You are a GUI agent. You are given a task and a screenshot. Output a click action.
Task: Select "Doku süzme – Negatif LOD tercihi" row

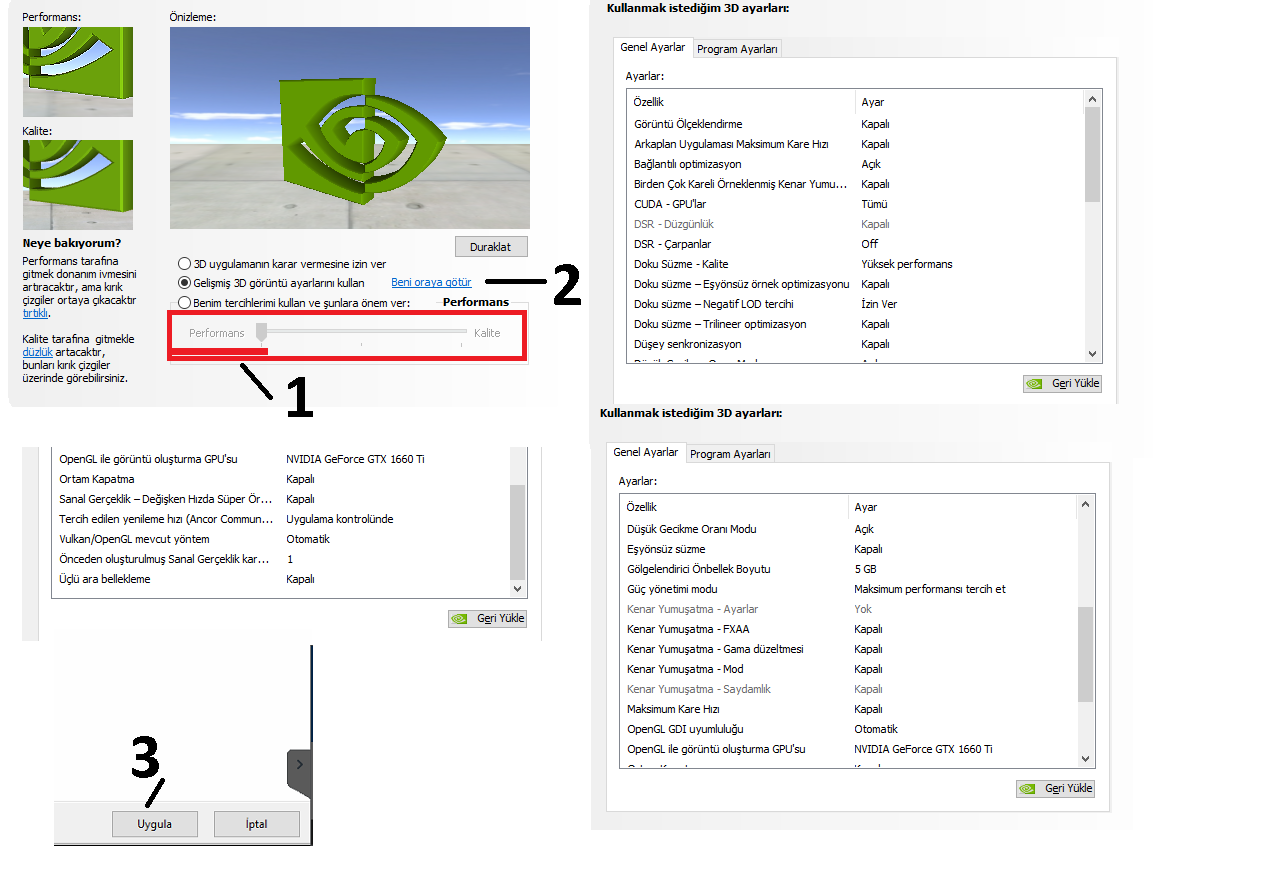[x=855, y=304]
